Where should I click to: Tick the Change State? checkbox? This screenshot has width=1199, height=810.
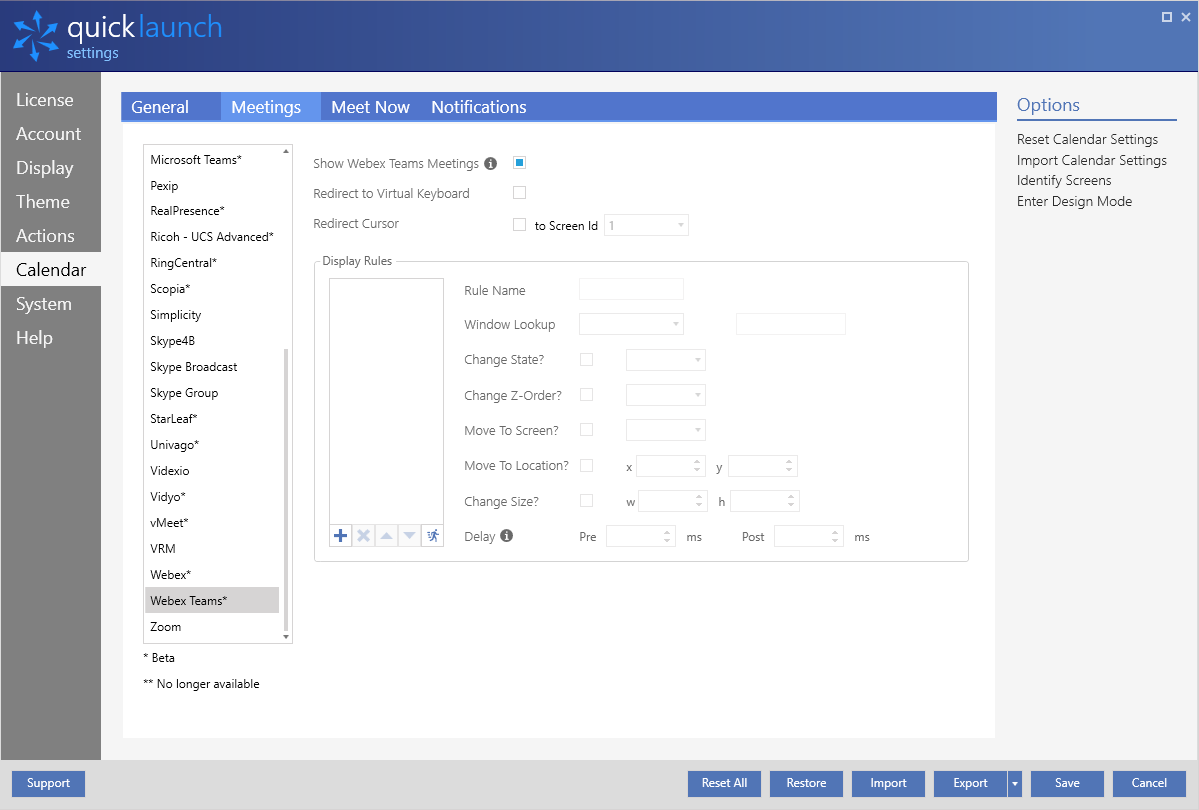pyautogui.click(x=587, y=359)
